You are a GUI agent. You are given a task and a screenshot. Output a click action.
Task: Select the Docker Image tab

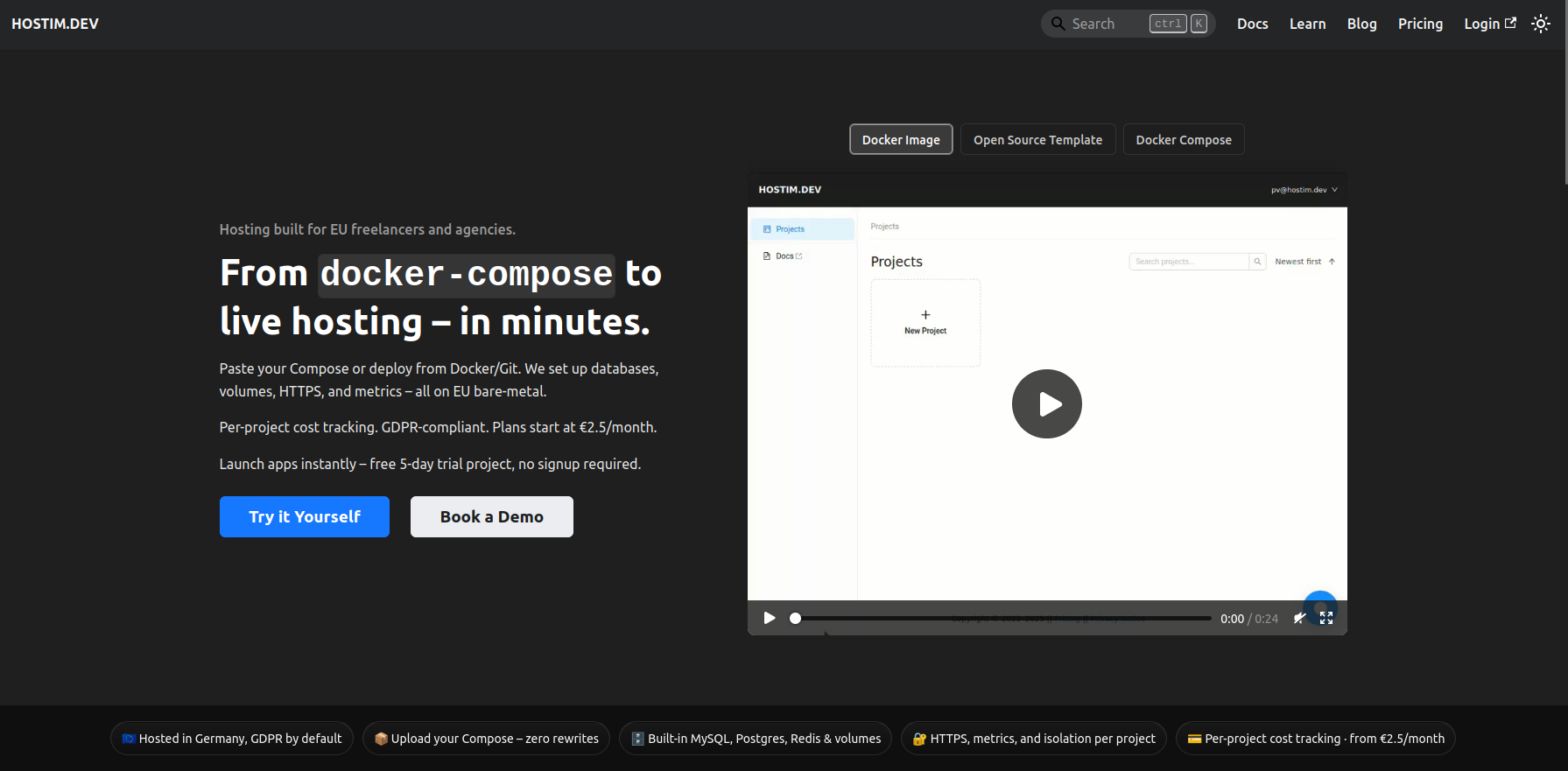[x=901, y=140]
